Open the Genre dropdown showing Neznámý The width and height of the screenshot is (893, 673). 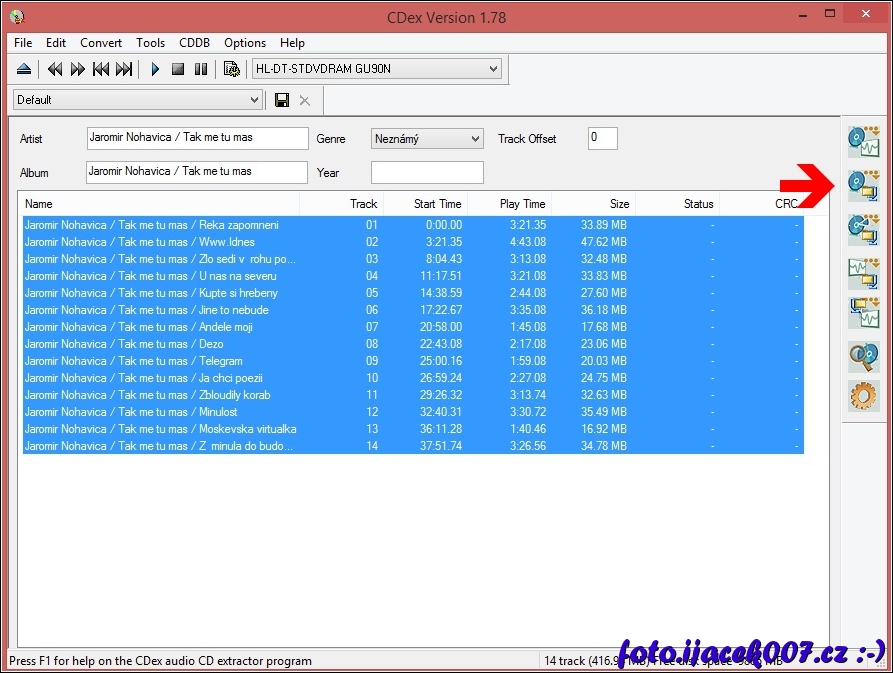click(x=474, y=139)
